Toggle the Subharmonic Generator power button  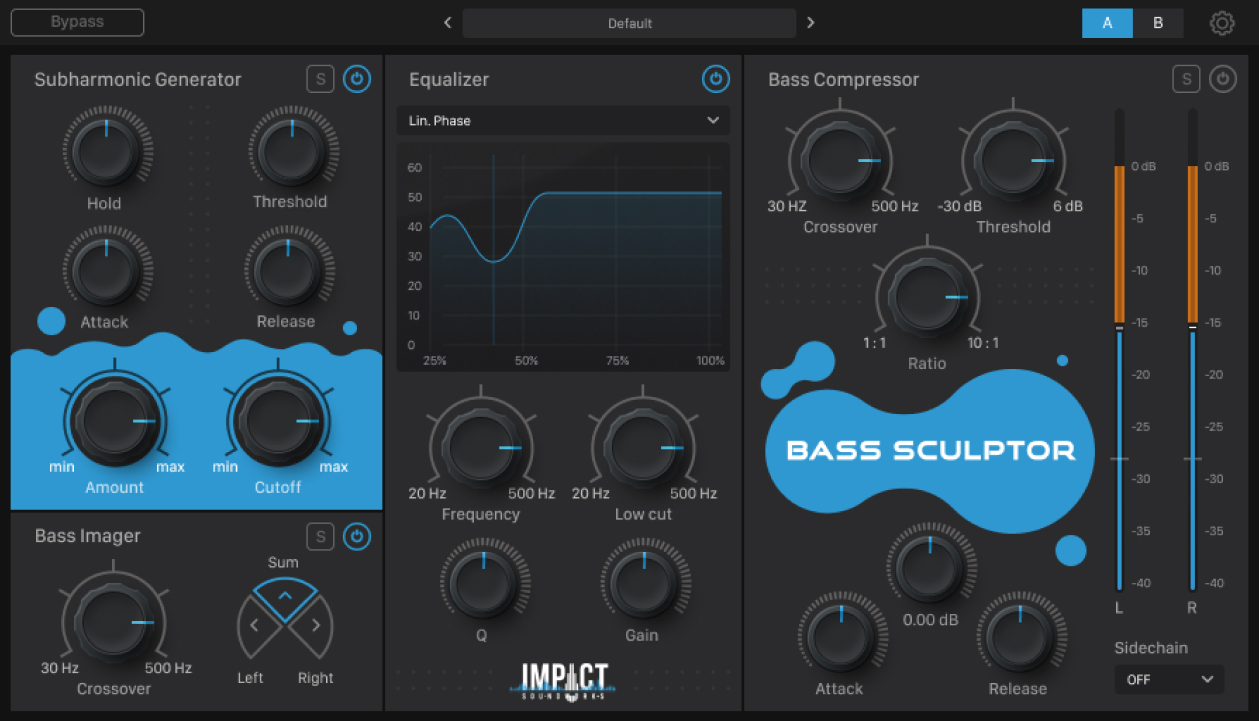click(357, 79)
